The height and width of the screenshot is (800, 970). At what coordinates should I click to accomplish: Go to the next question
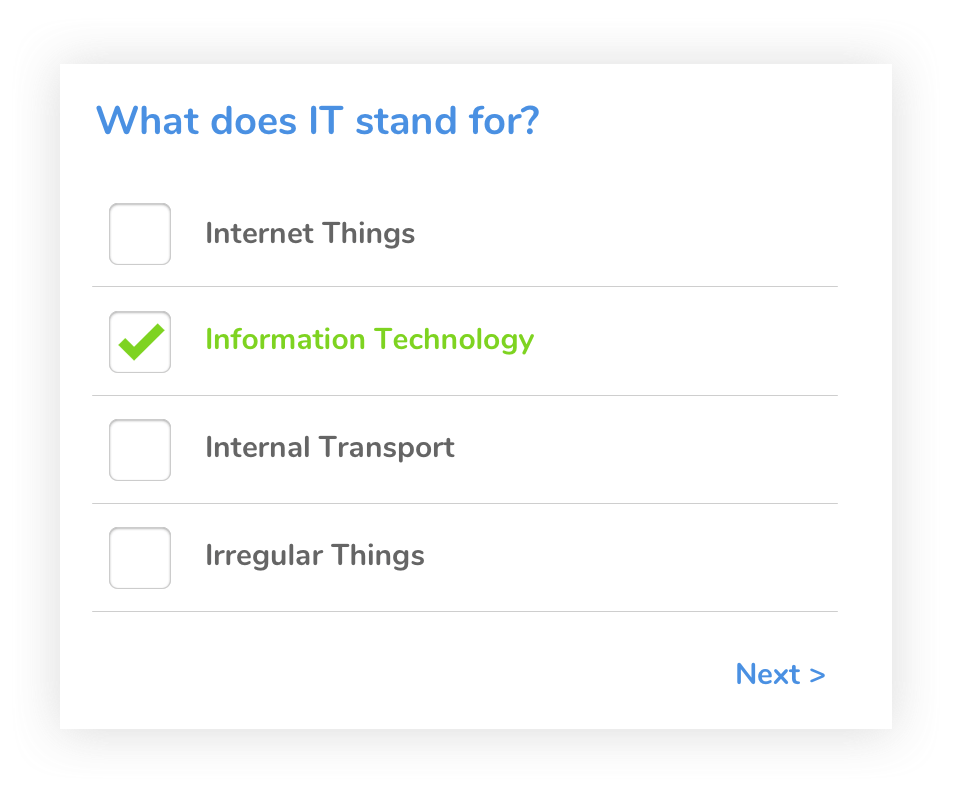(780, 674)
